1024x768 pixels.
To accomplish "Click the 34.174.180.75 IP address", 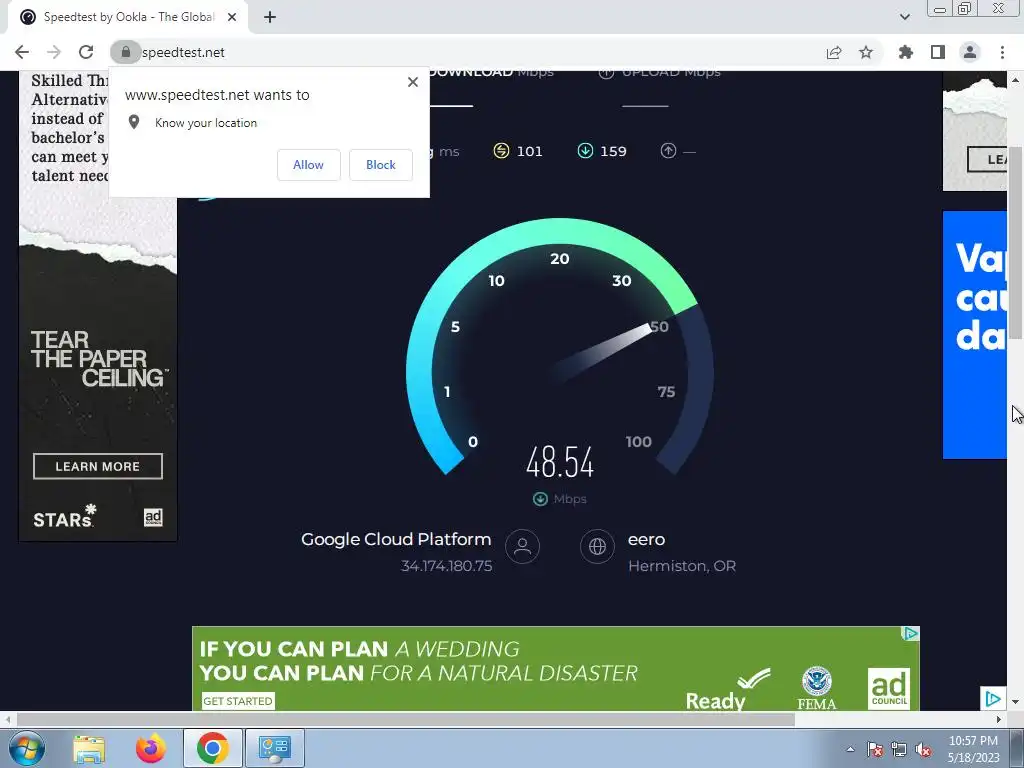I will tap(447, 566).
